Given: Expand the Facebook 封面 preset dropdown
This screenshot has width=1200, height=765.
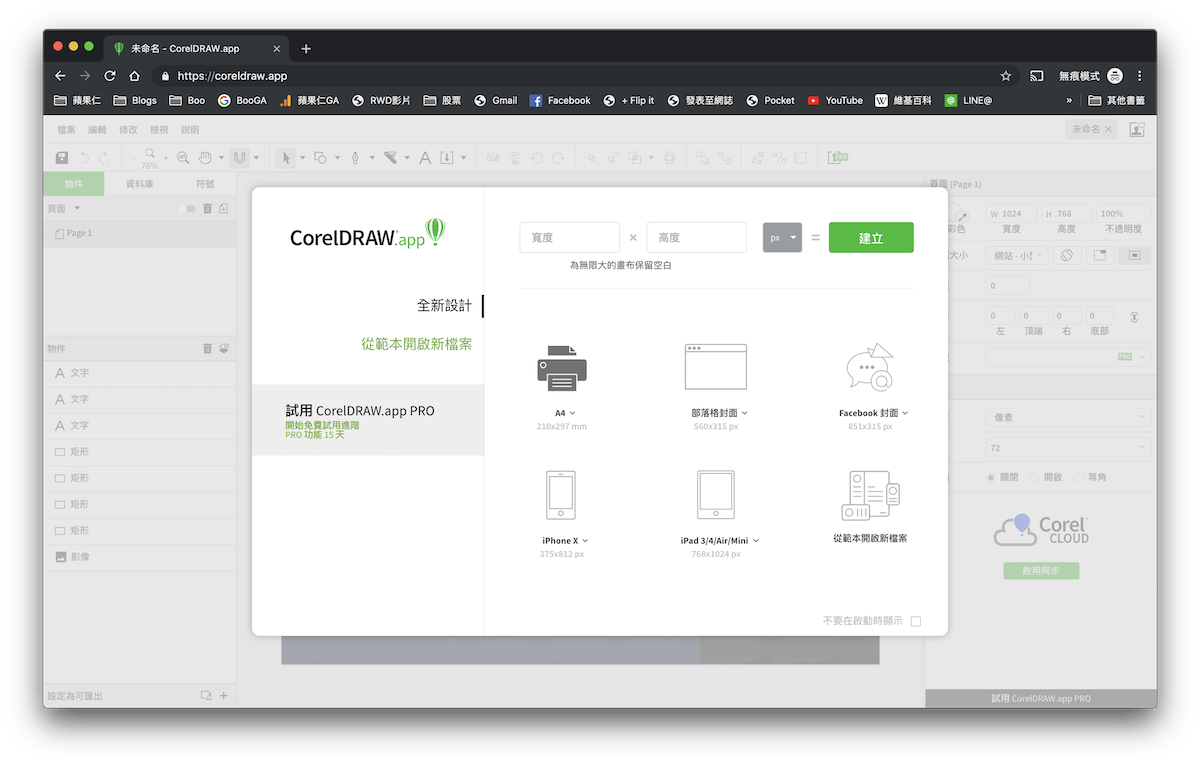Looking at the screenshot, I should tap(905, 413).
